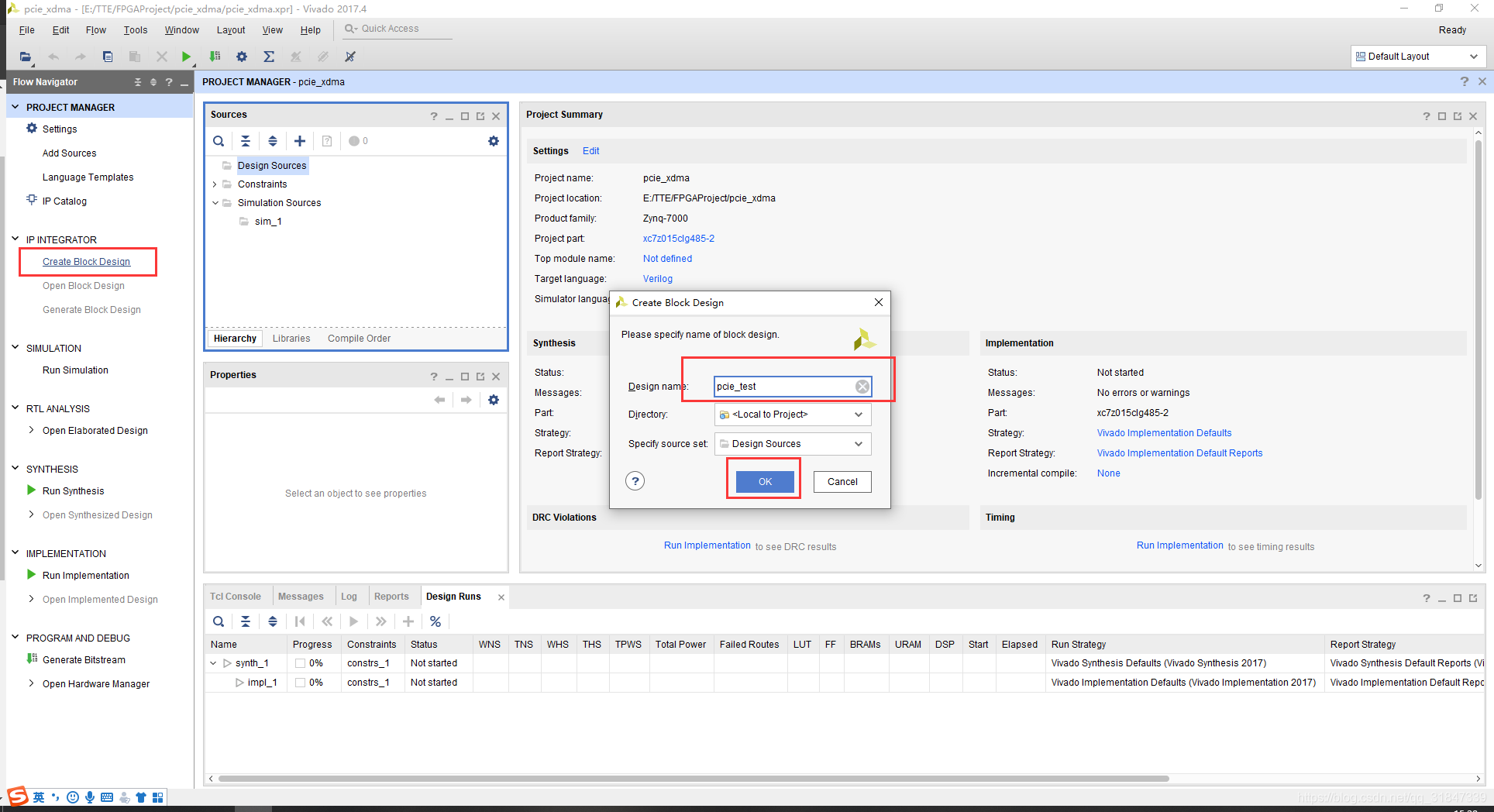
Task: Open the Default Layout dropdown
Action: click(x=1418, y=57)
